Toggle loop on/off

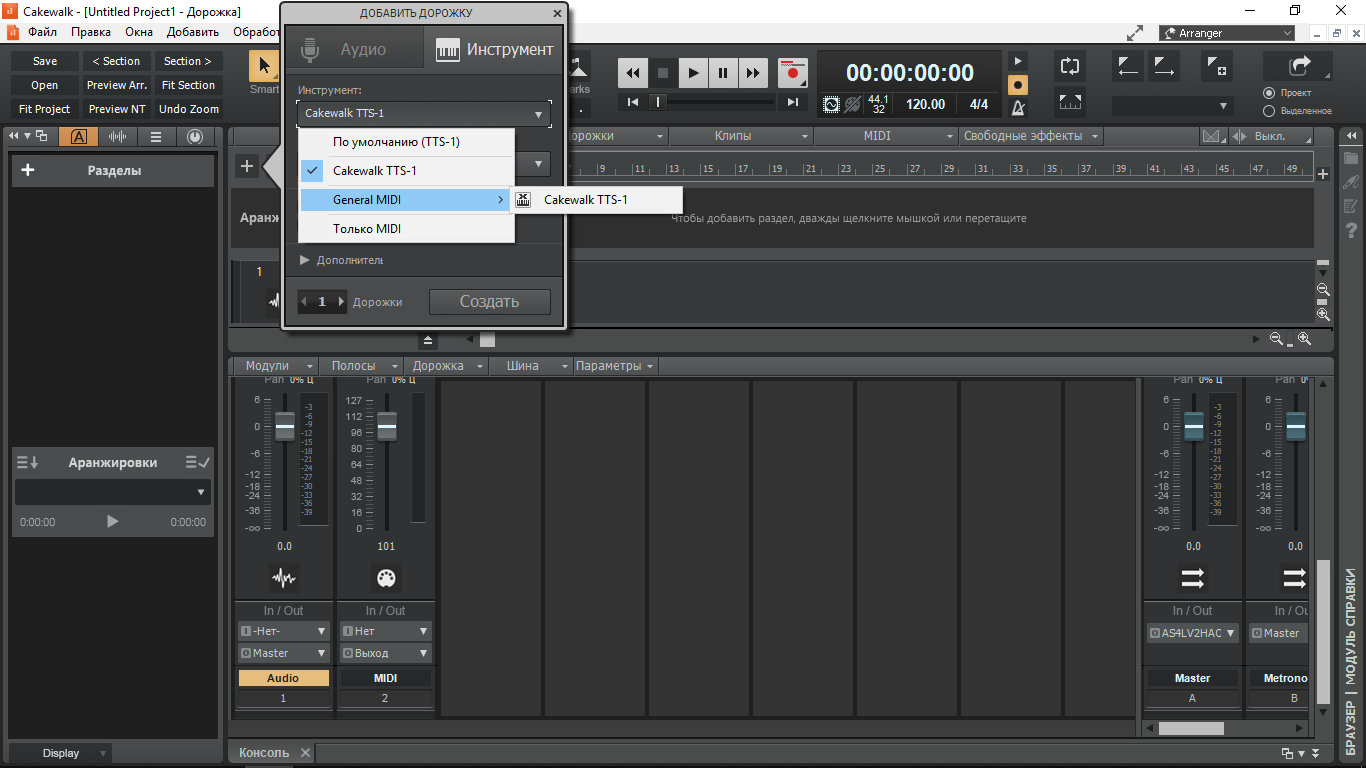(1070, 67)
